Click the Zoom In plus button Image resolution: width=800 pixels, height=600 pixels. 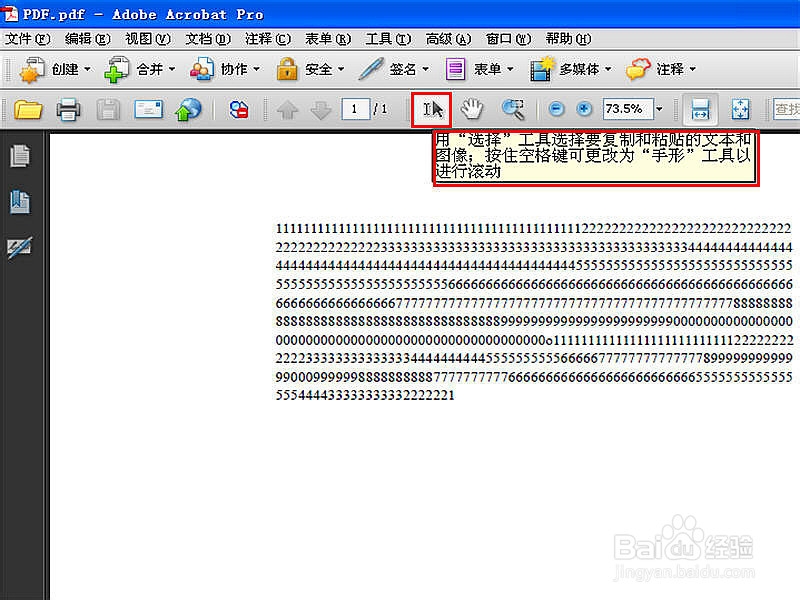point(584,109)
